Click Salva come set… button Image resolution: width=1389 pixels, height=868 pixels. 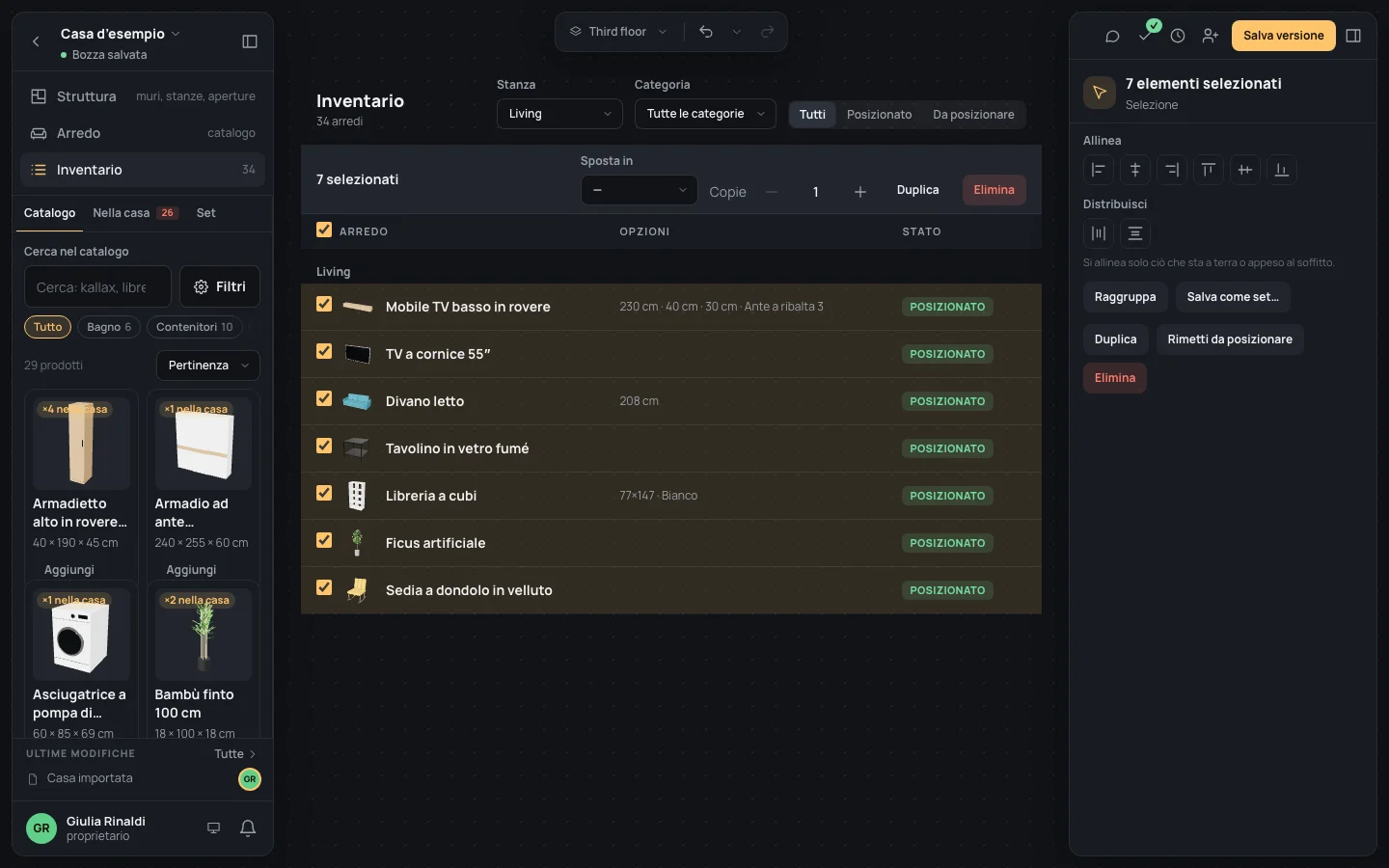pyautogui.click(x=1233, y=297)
